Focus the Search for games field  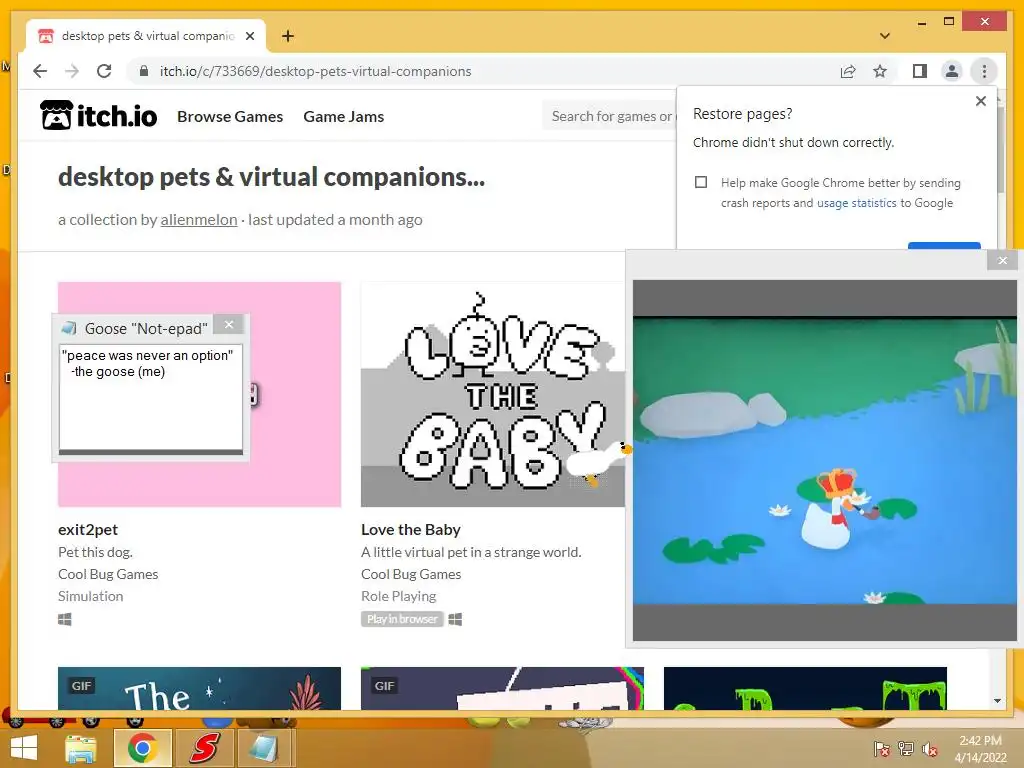(610, 116)
